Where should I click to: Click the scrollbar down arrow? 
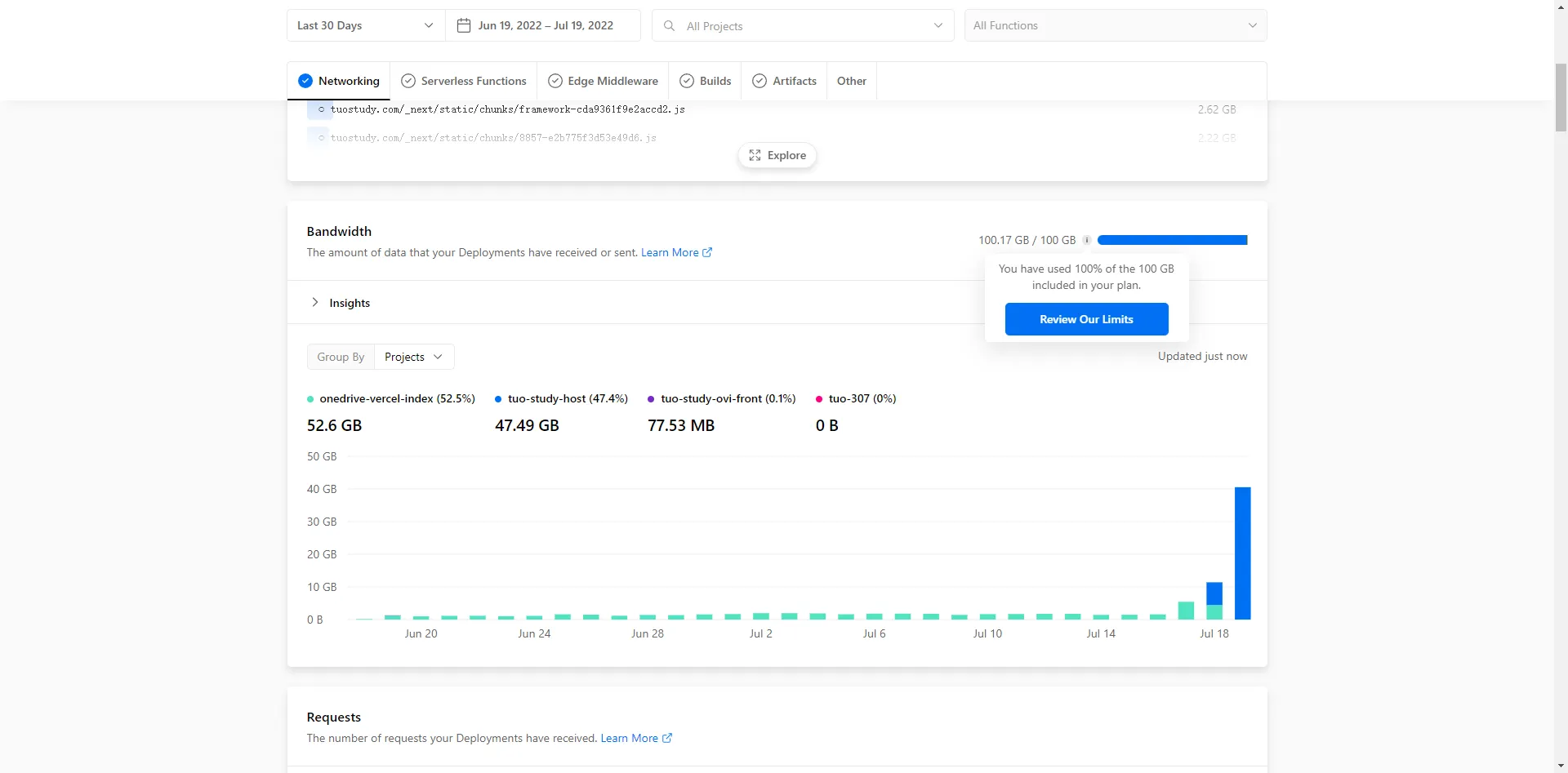1561,766
